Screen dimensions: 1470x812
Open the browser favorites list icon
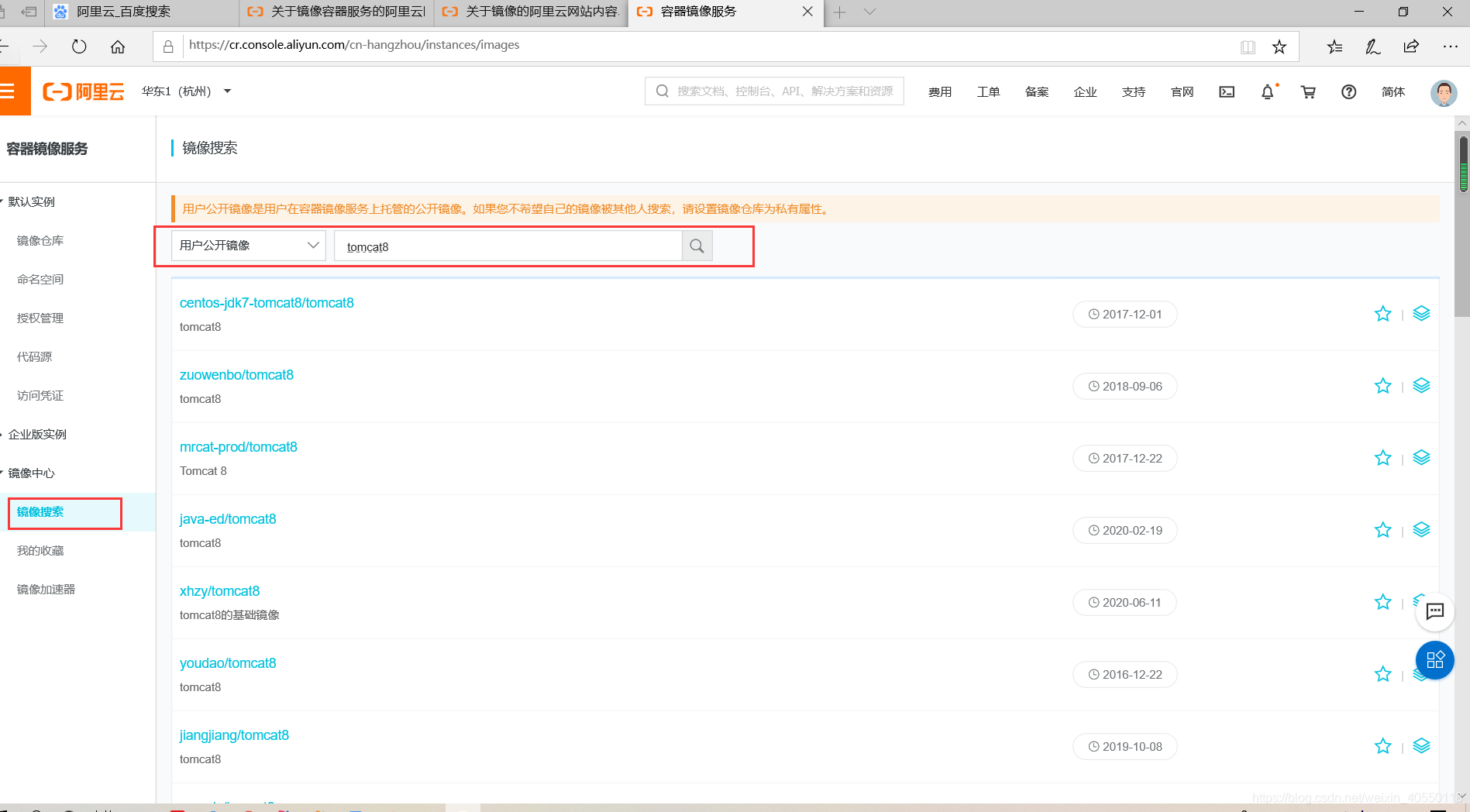click(x=1334, y=47)
